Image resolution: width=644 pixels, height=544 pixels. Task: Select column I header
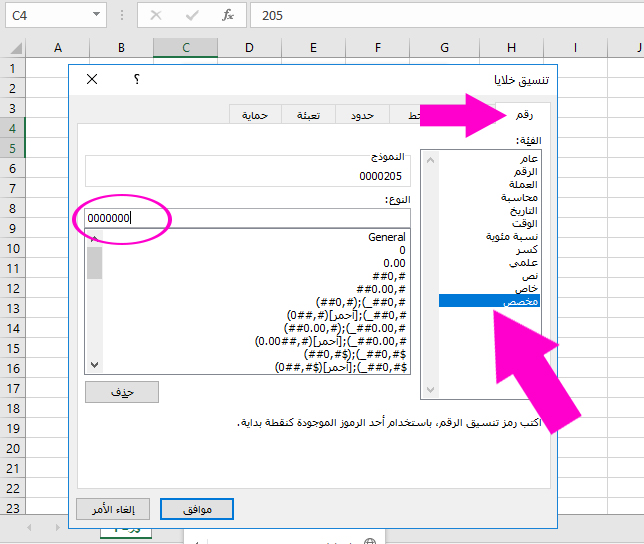pos(575,48)
